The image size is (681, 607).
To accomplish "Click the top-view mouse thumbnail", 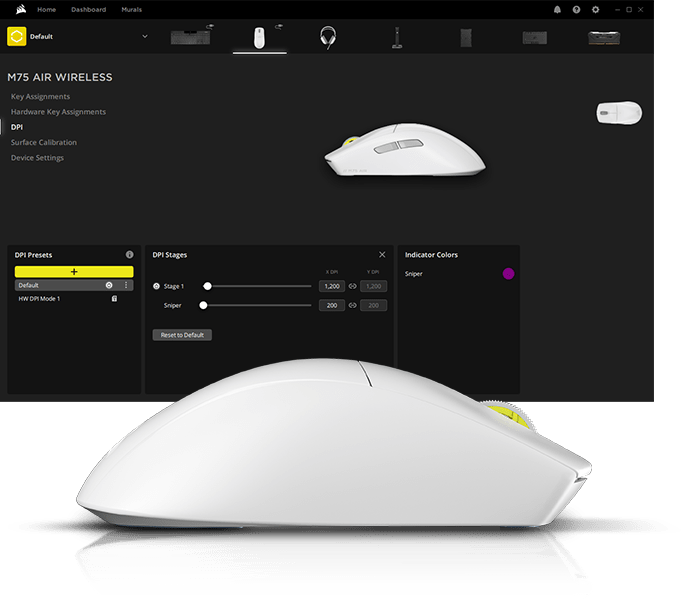I will 619,113.
